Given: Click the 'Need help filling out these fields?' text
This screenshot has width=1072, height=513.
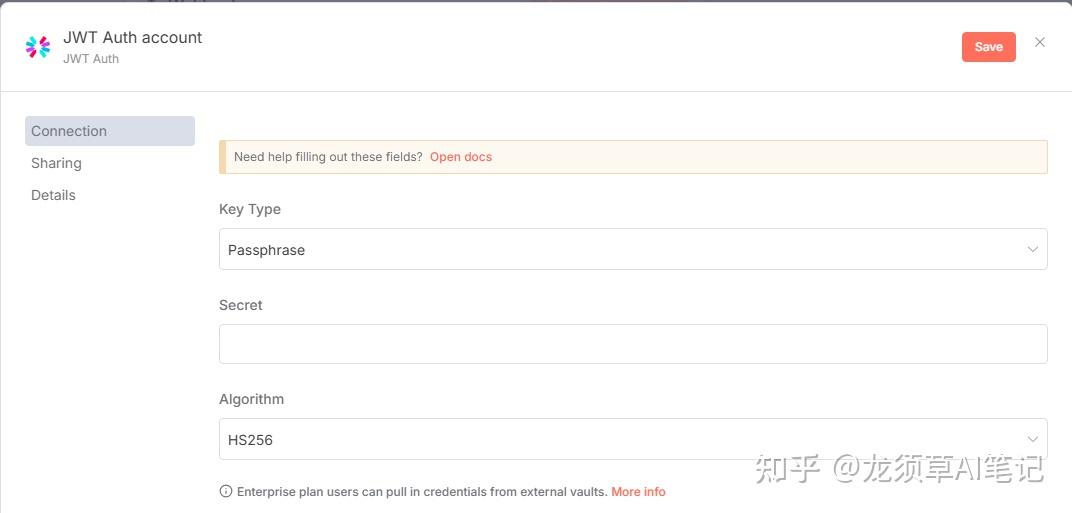Looking at the screenshot, I should (328, 157).
